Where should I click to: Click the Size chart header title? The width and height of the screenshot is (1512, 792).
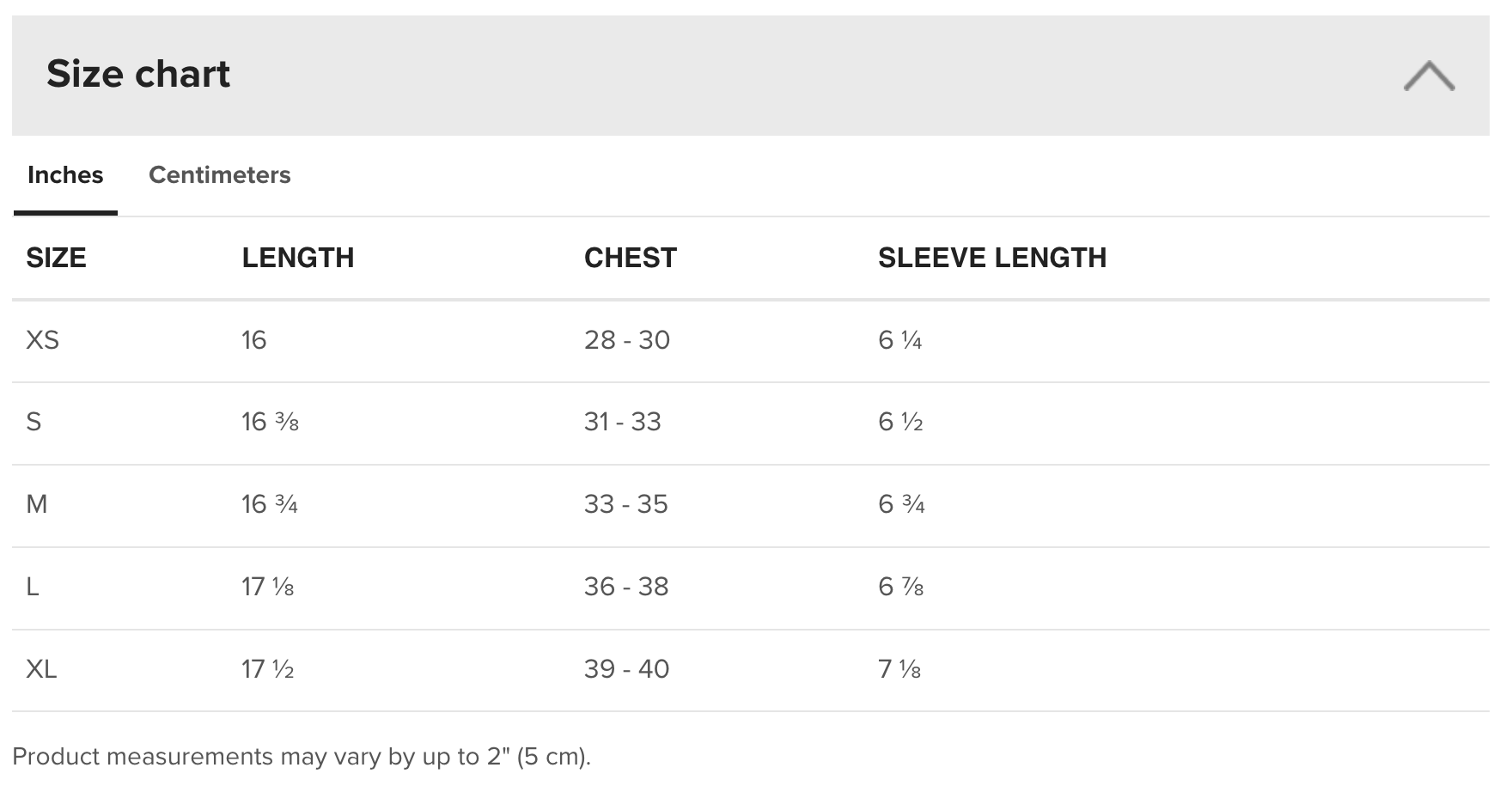(x=138, y=74)
